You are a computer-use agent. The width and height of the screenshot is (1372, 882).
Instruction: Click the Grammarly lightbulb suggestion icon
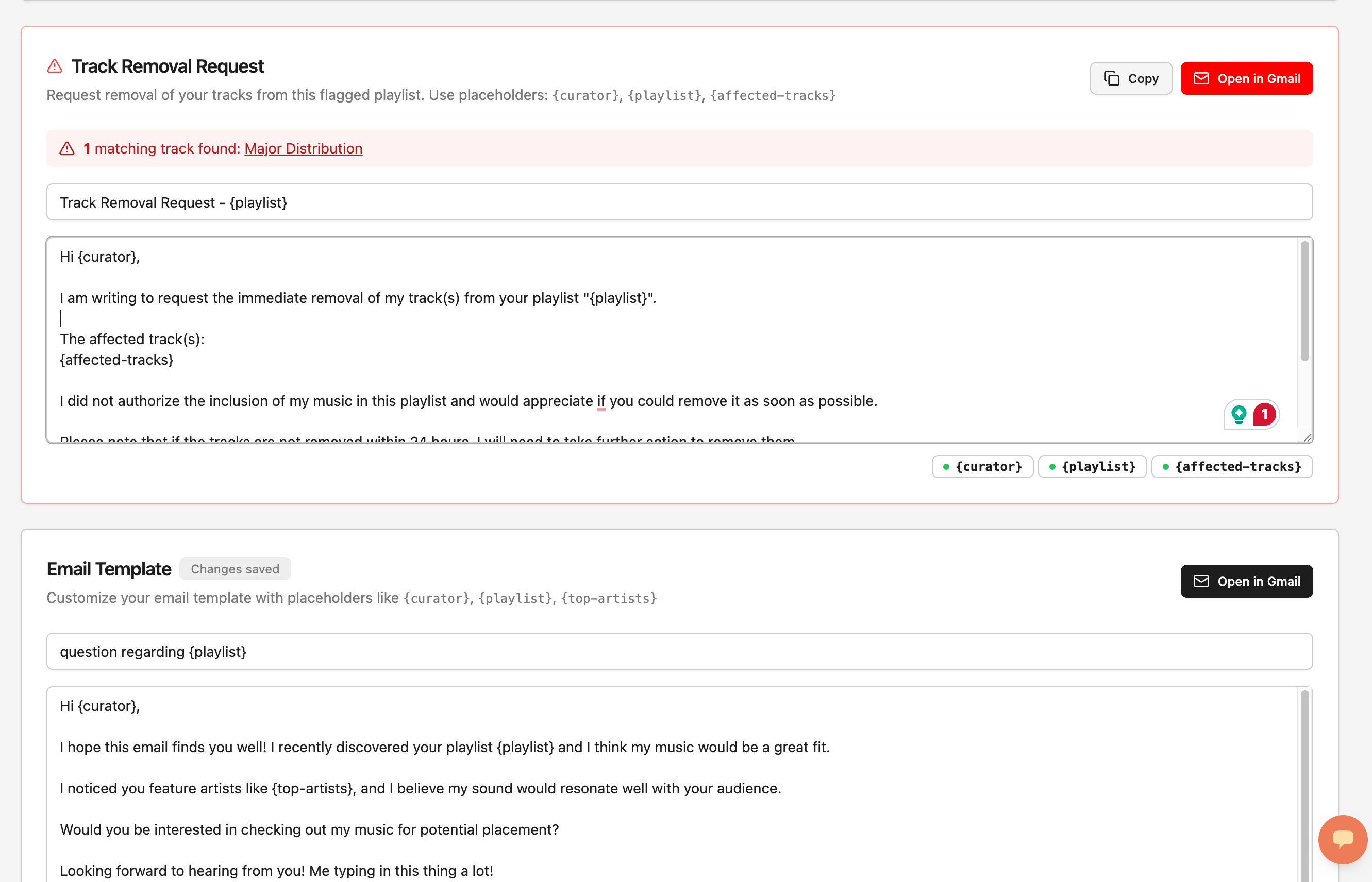click(x=1239, y=414)
